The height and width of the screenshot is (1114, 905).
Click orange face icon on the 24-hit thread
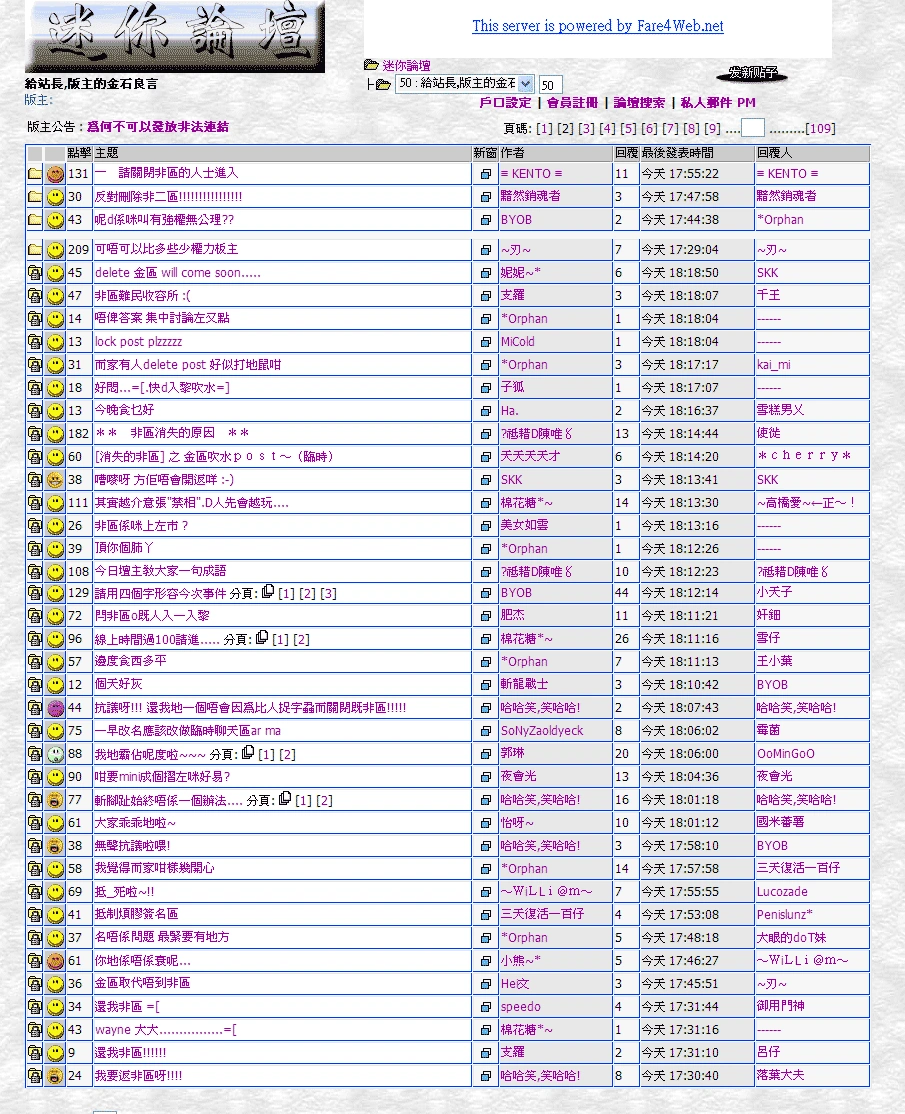click(55, 1076)
